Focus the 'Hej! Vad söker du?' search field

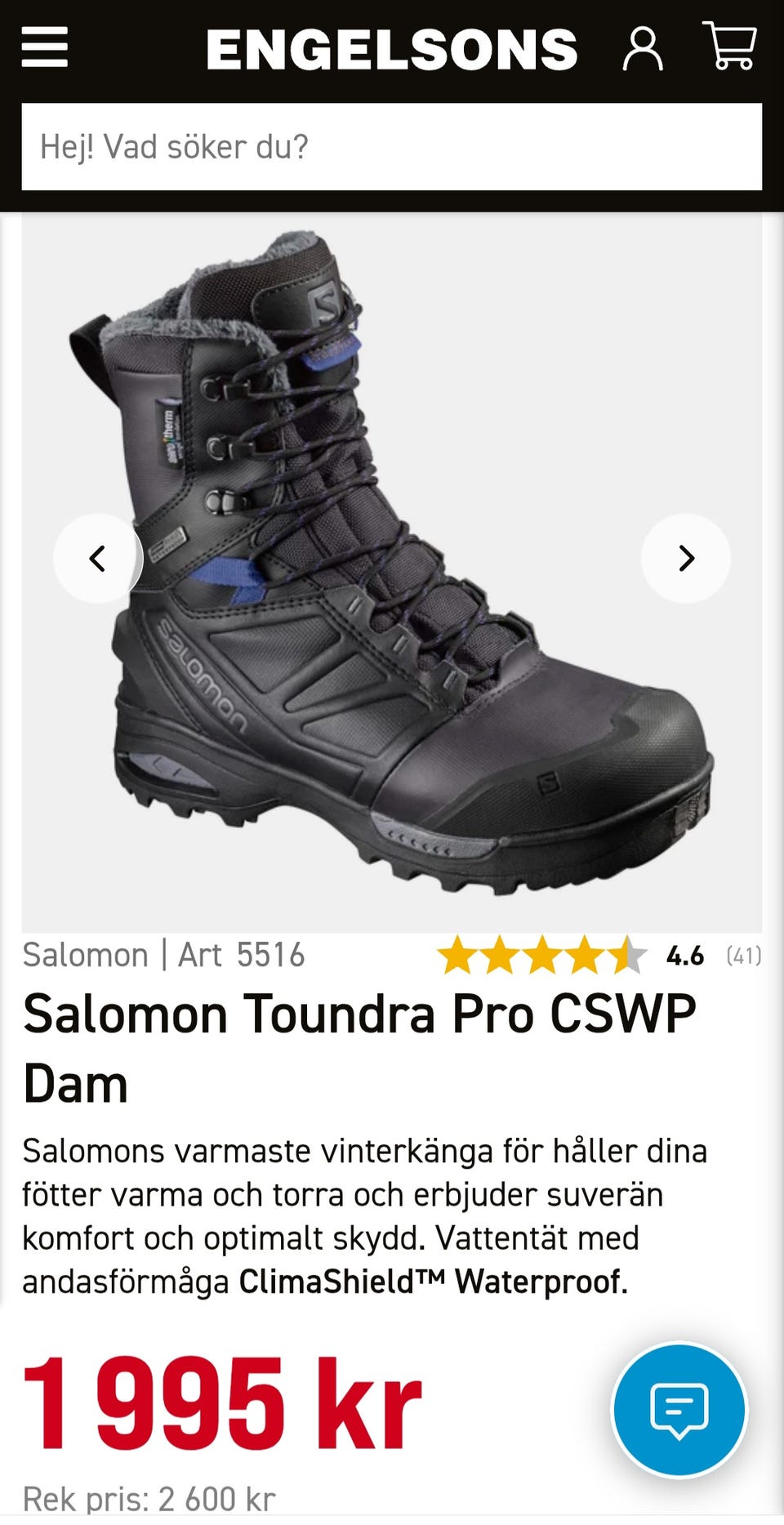point(392,147)
